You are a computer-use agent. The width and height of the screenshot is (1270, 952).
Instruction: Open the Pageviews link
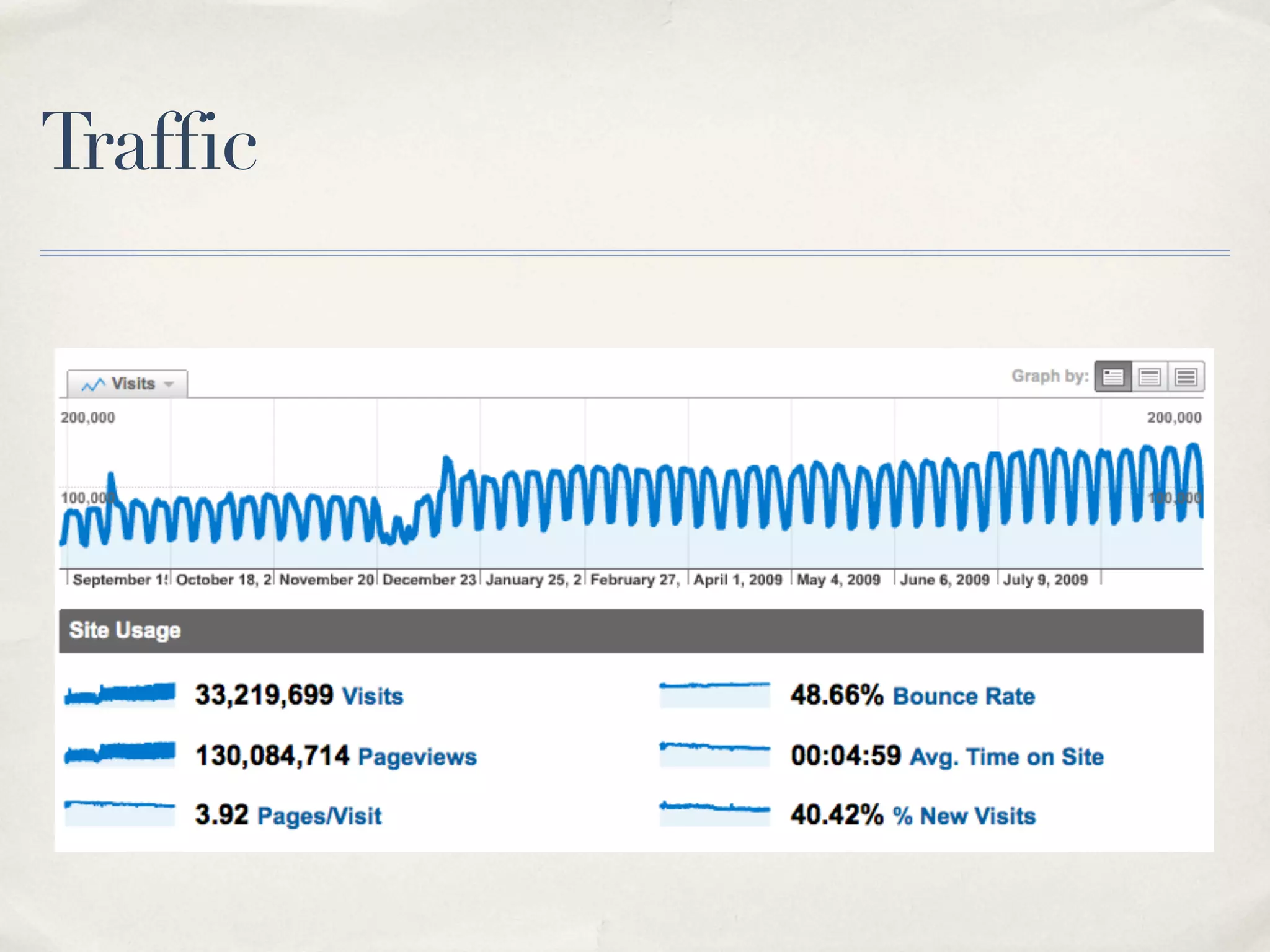(x=417, y=757)
